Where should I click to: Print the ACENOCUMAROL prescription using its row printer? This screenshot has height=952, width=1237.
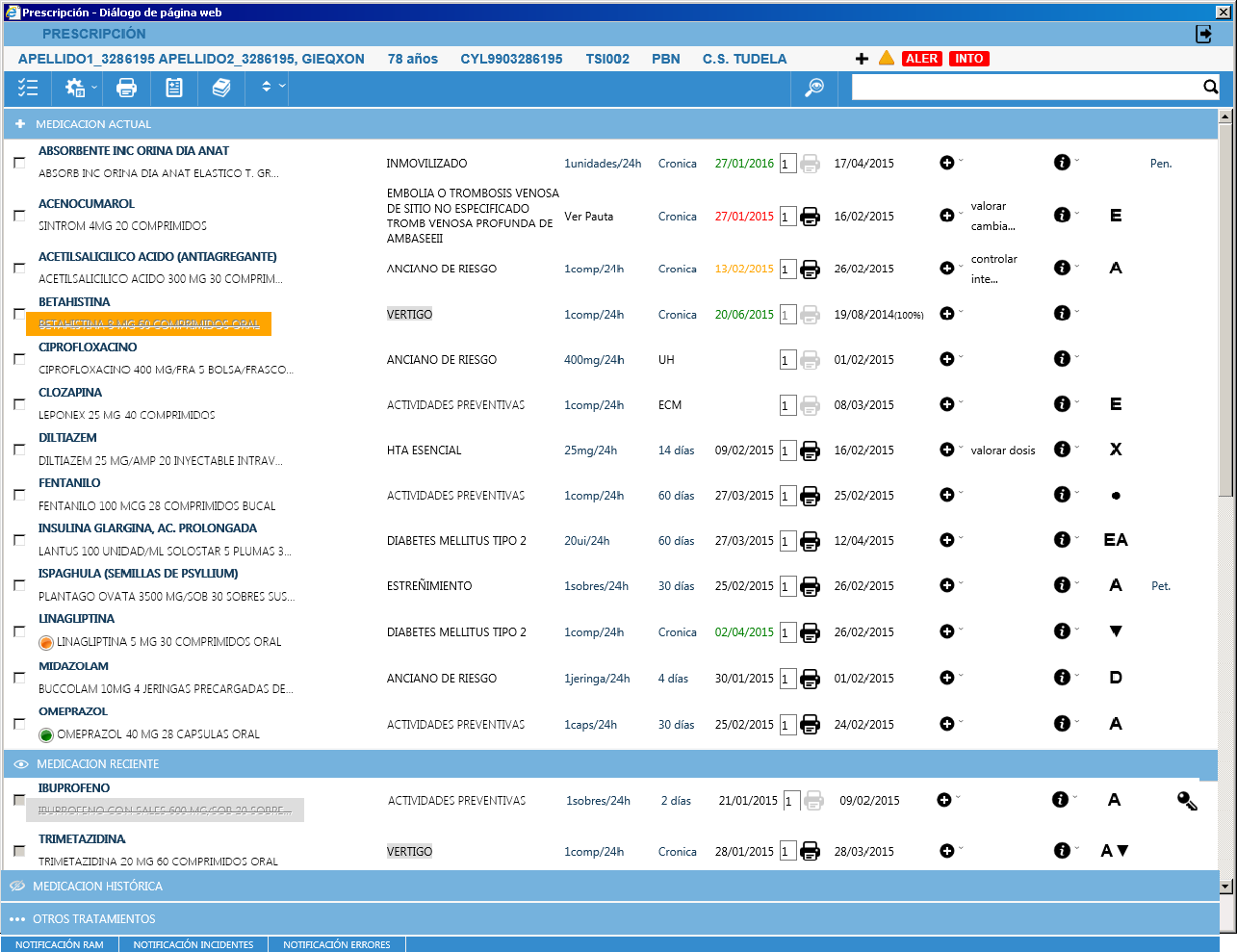[811, 217]
